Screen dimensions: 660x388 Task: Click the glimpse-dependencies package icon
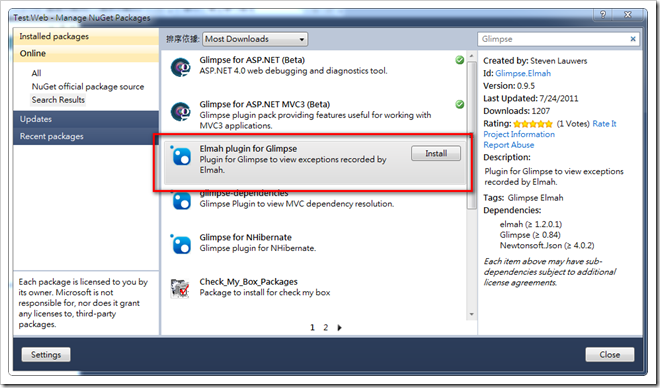tap(181, 201)
